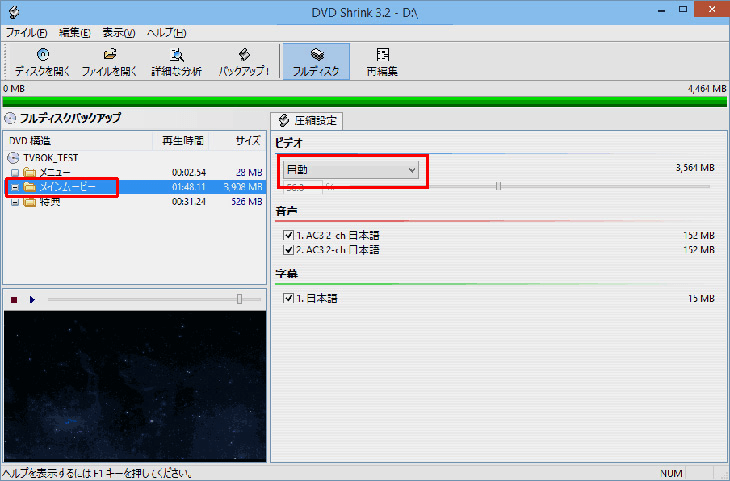Open the video compression 自動 dropdown
730x481 pixels.
[350, 170]
